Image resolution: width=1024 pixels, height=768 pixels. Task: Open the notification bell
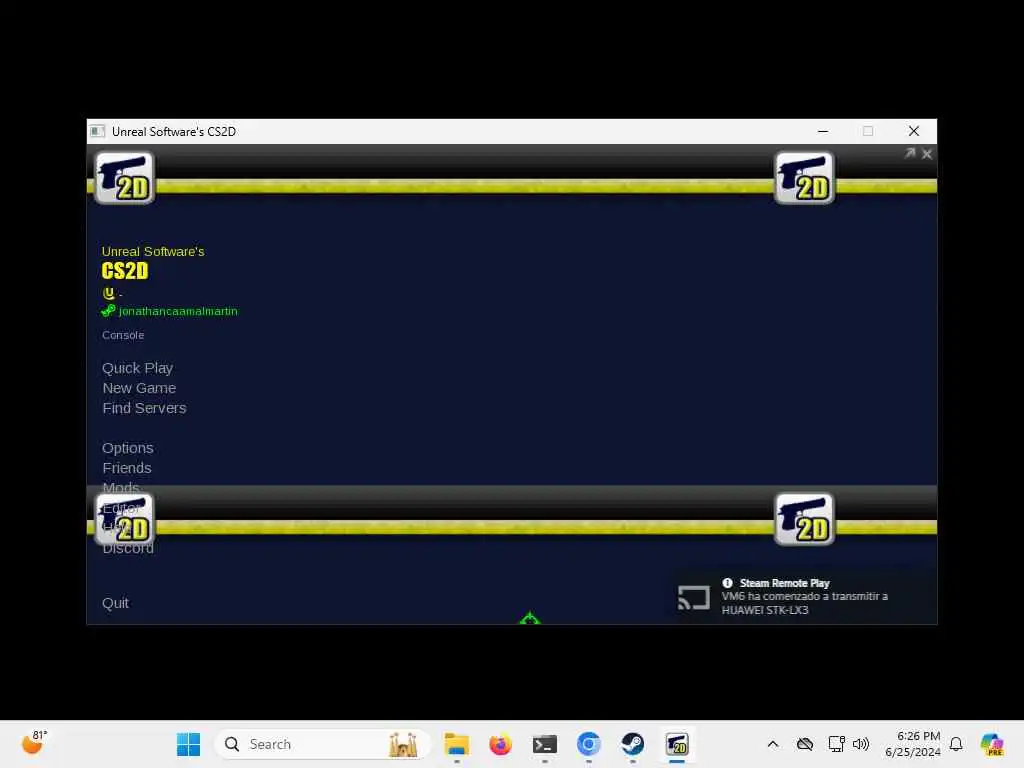click(x=956, y=744)
